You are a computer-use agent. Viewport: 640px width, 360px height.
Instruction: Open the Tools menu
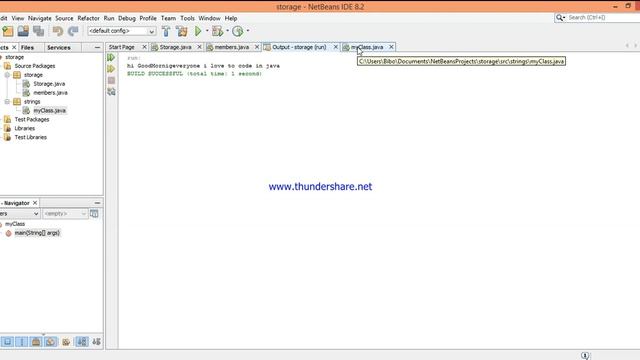pyautogui.click(x=187, y=18)
